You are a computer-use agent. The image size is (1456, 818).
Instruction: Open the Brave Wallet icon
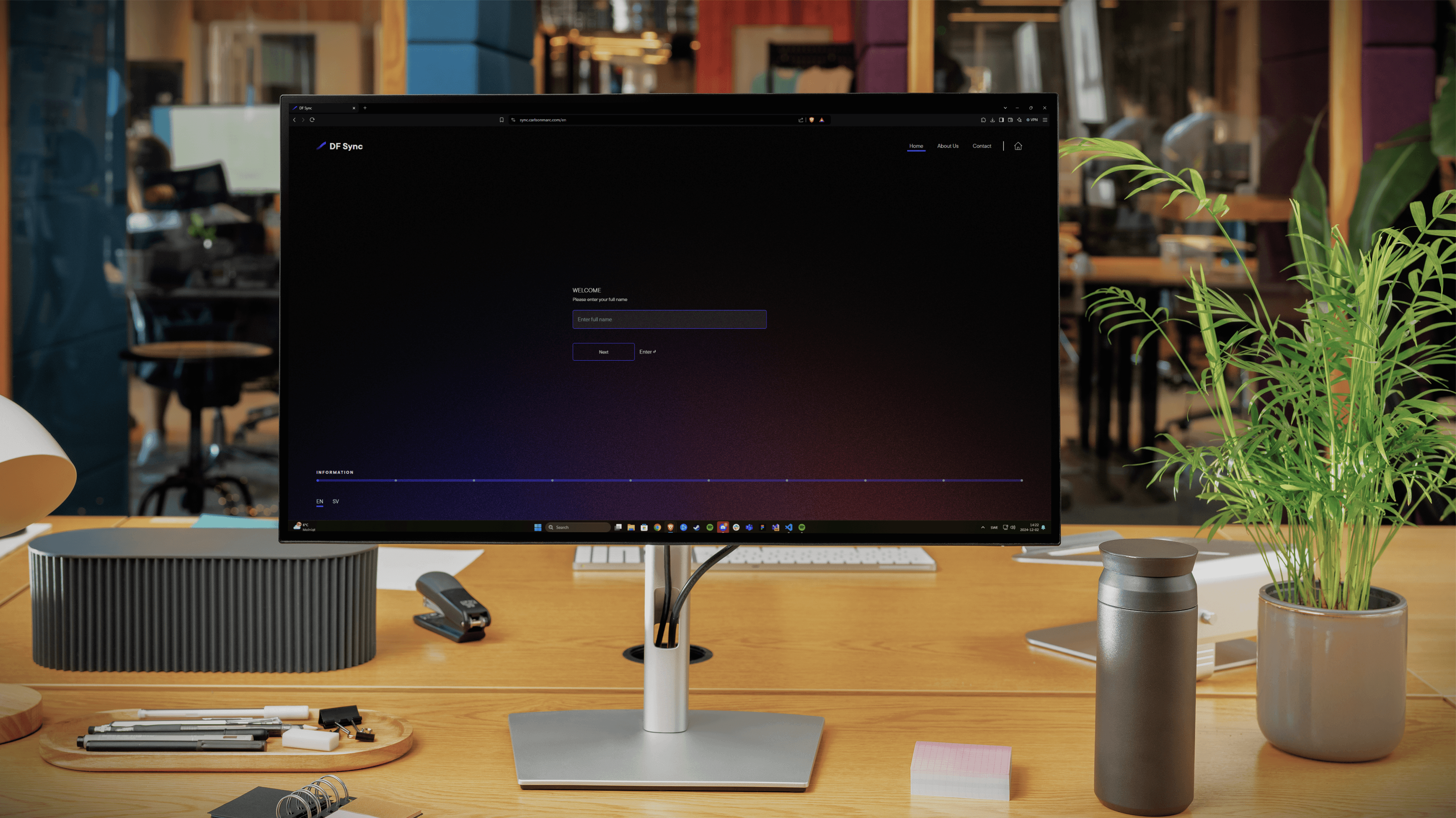coord(1011,120)
